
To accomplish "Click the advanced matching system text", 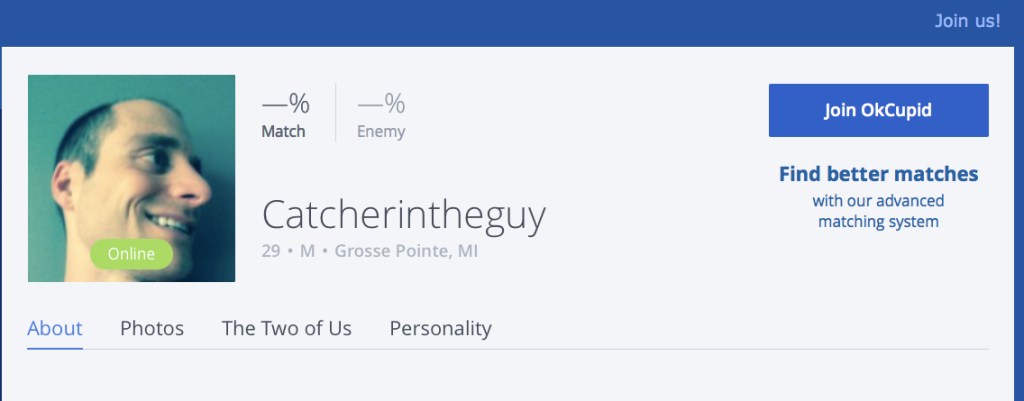I will tap(878, 211).
